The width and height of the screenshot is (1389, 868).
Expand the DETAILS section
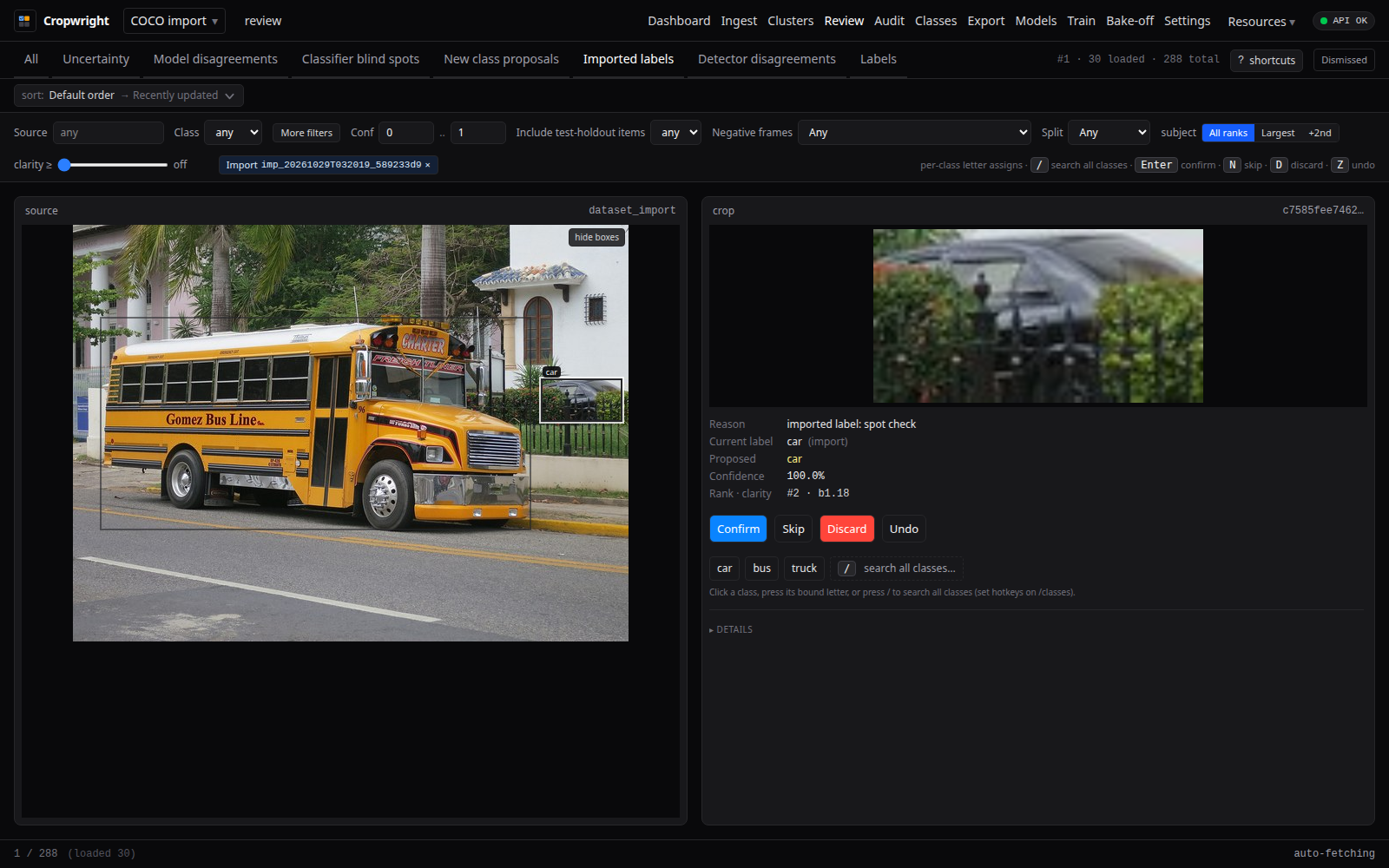[731, 629]
